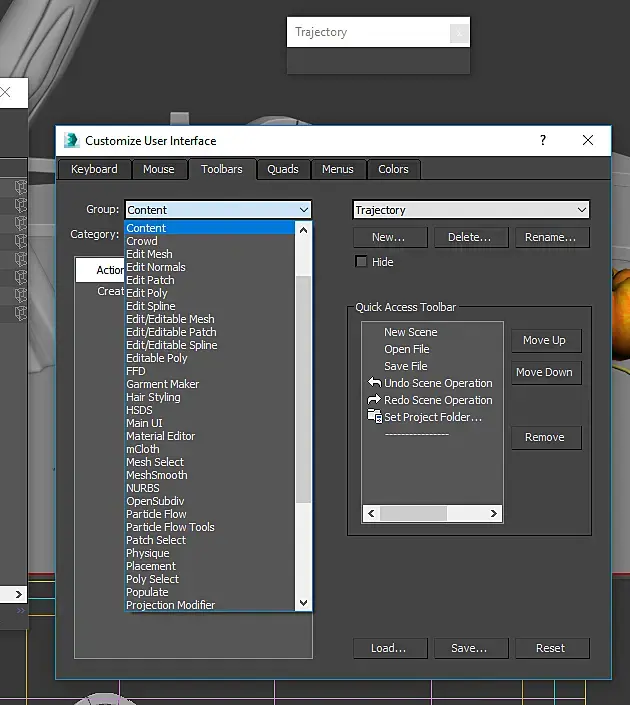Viewport: 630px width, 705px height.
Task: Pick Edit/Editable Mesh from the list
Action: (210, 319)
